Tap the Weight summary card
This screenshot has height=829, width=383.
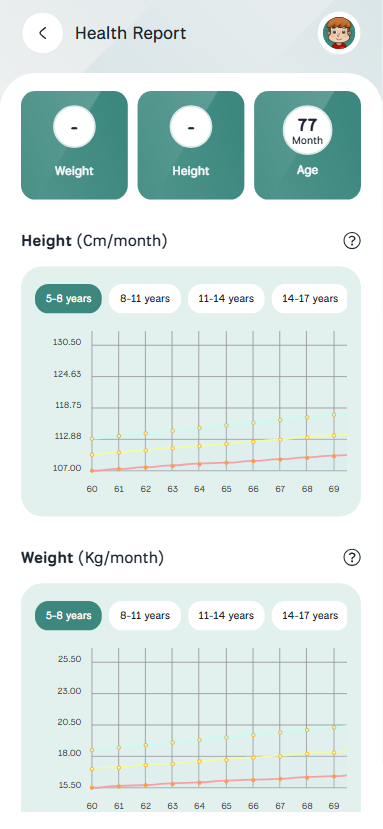[75, 145]
